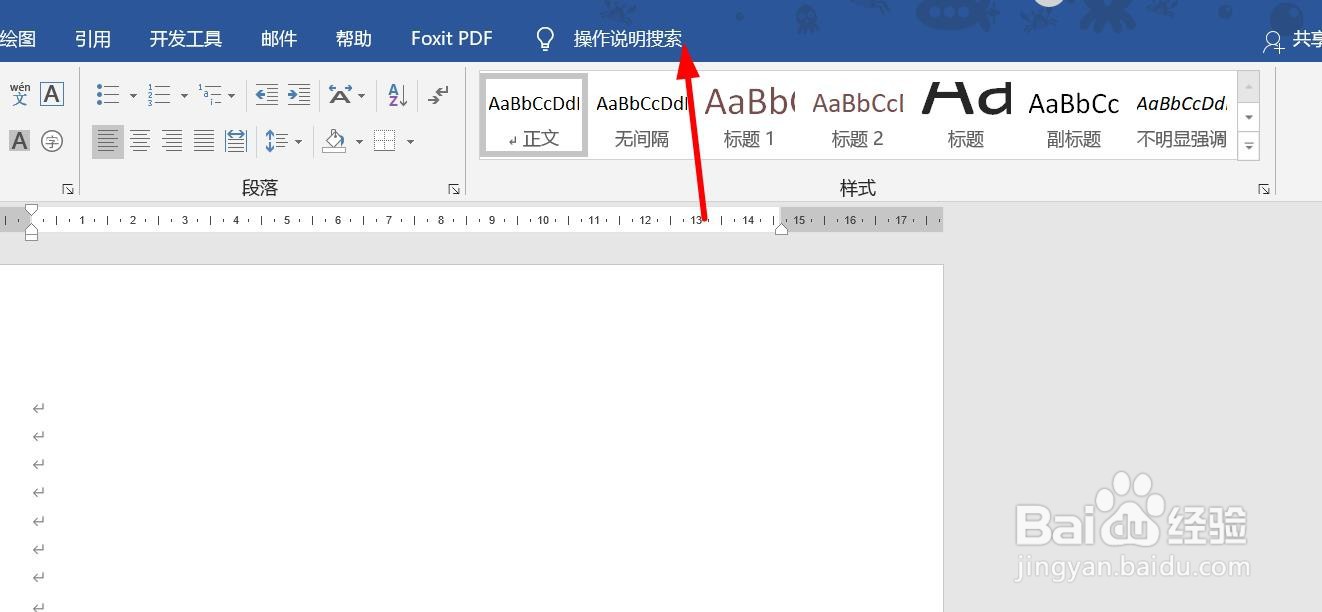Open the 邮件 ribbon tab
This screenshot has height=612, width=1322.
click(x=279, y=39)
